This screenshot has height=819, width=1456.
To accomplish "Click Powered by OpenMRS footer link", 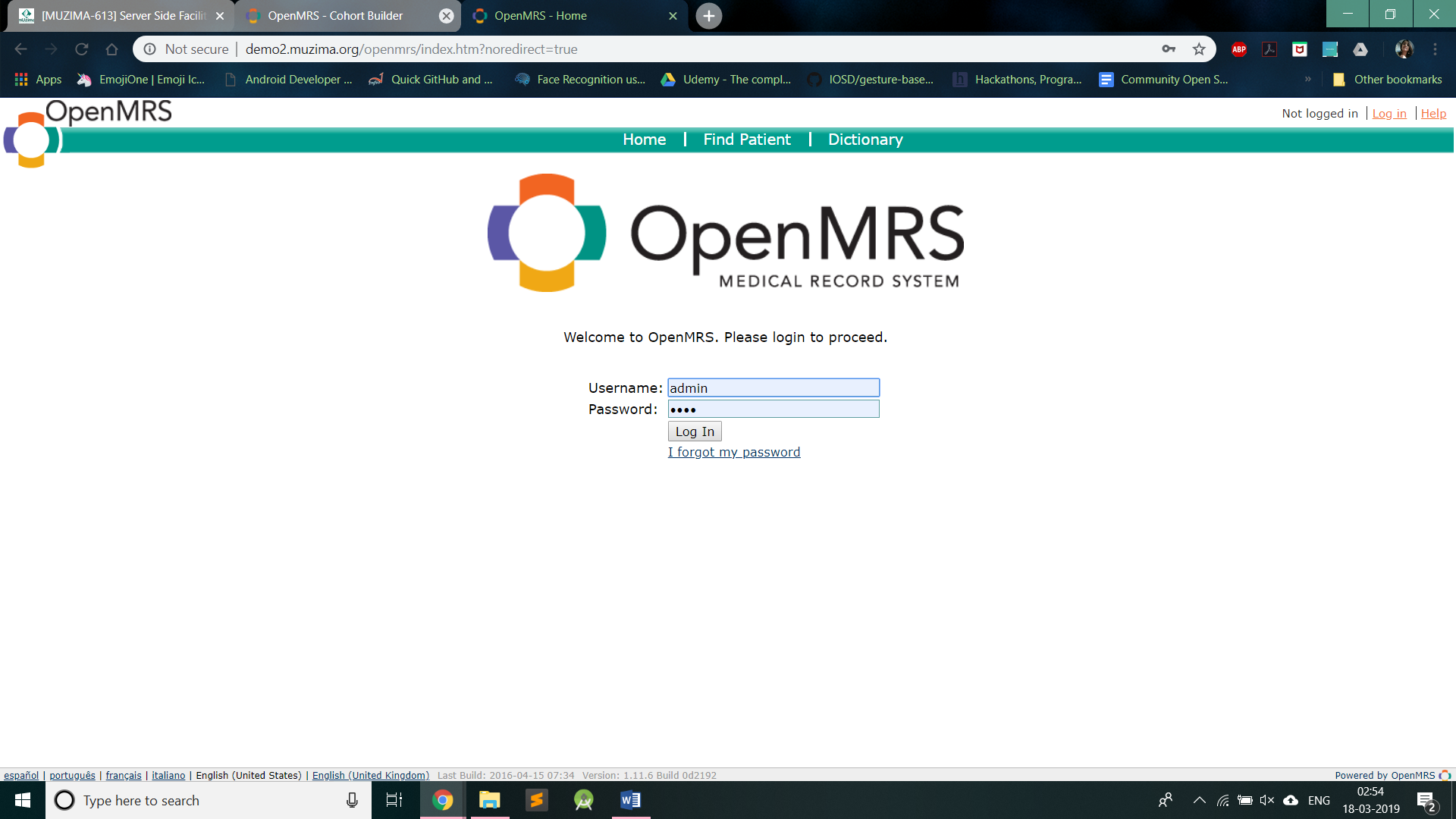I will (x=1392, y=775).
